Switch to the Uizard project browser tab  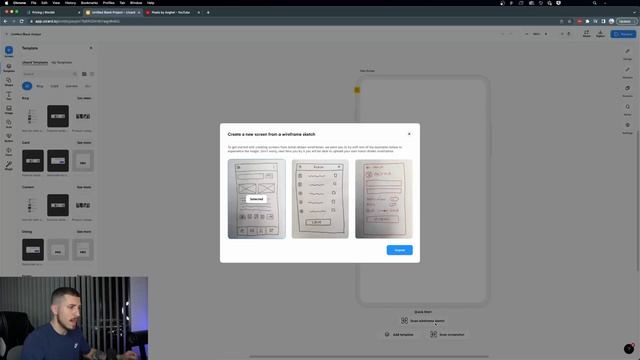(112, 12)
